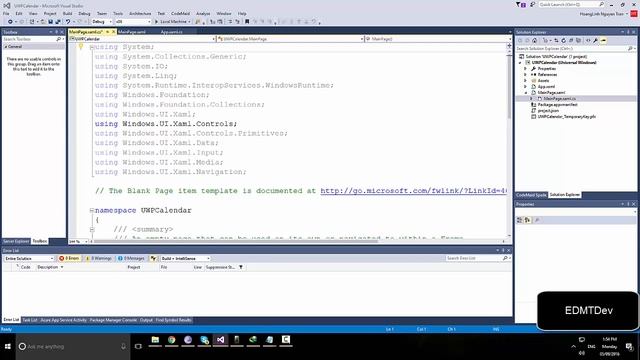Switch to the App.xaml.cs editor tab
This screenshot has width=640, height=360.
171,32
